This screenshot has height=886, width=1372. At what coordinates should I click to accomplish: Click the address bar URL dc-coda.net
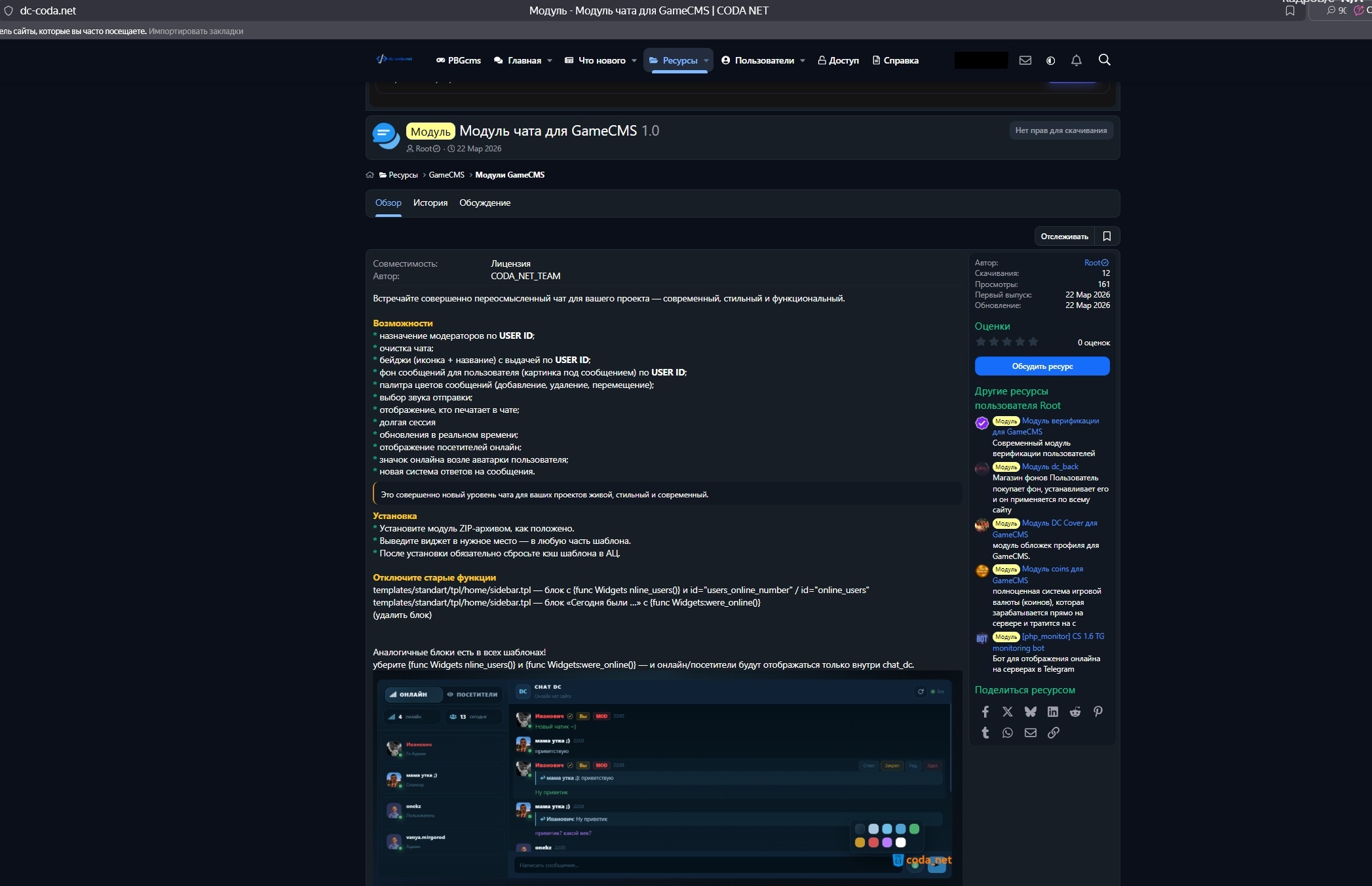tap(48, 10)
